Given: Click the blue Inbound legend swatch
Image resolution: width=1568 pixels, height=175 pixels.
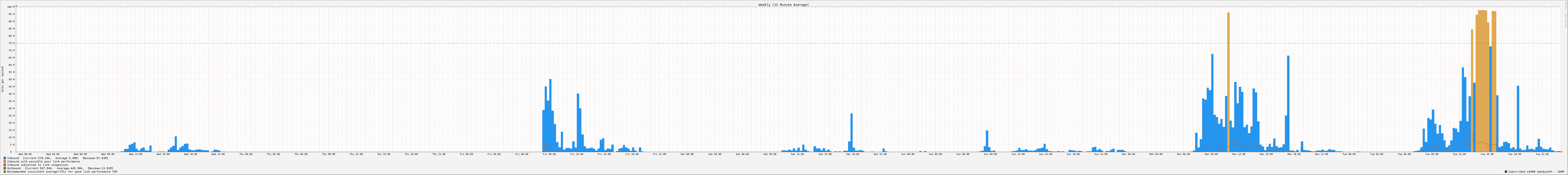Looking at the screenshot, I should 5,158.
